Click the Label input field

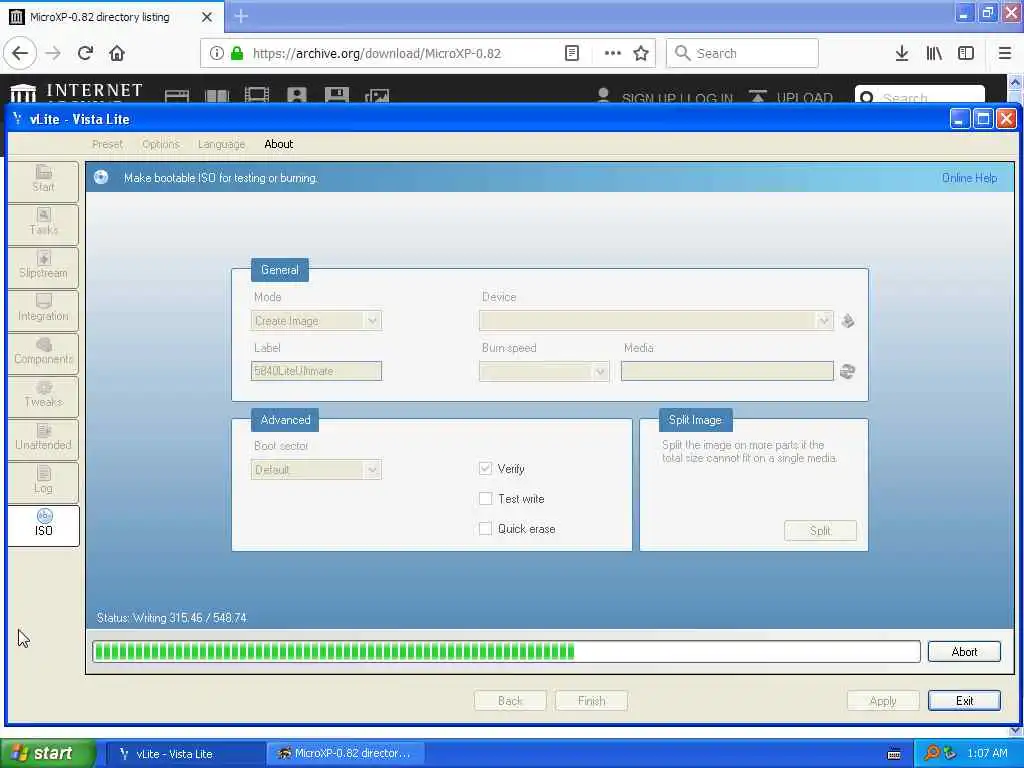[316, 371]
